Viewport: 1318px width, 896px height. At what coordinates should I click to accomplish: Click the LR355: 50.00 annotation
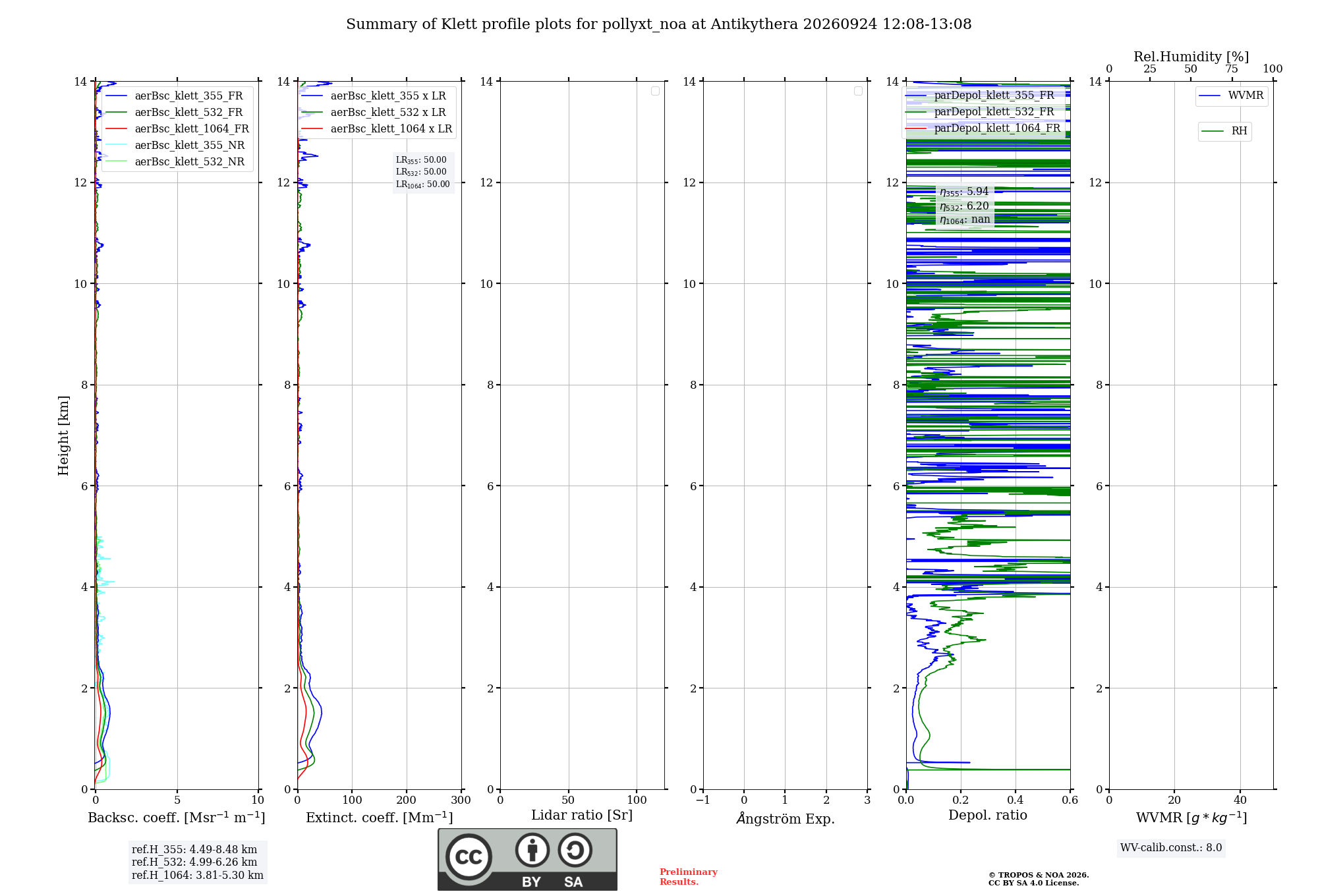421,160
